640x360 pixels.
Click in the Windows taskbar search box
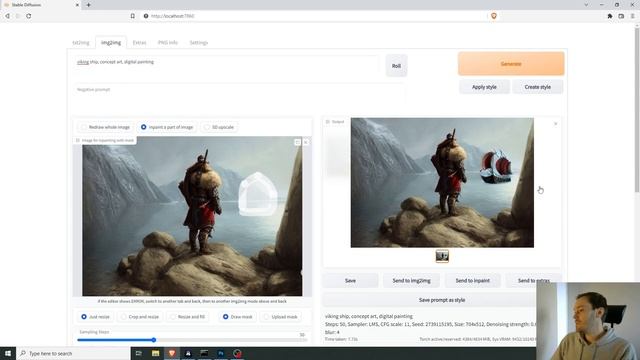(73, 353)
